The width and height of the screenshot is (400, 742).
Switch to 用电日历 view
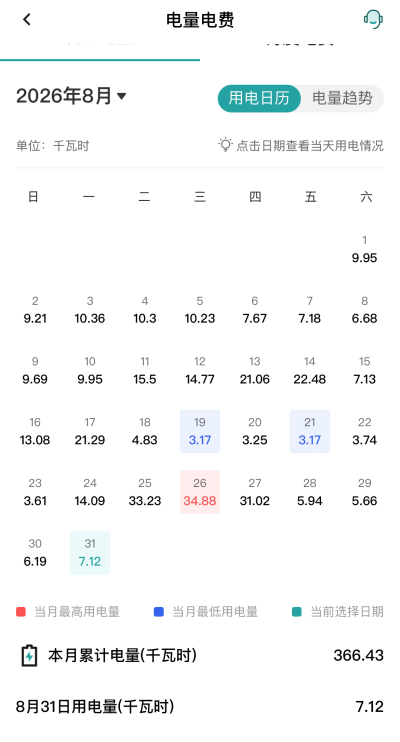[x=259, y=98]
